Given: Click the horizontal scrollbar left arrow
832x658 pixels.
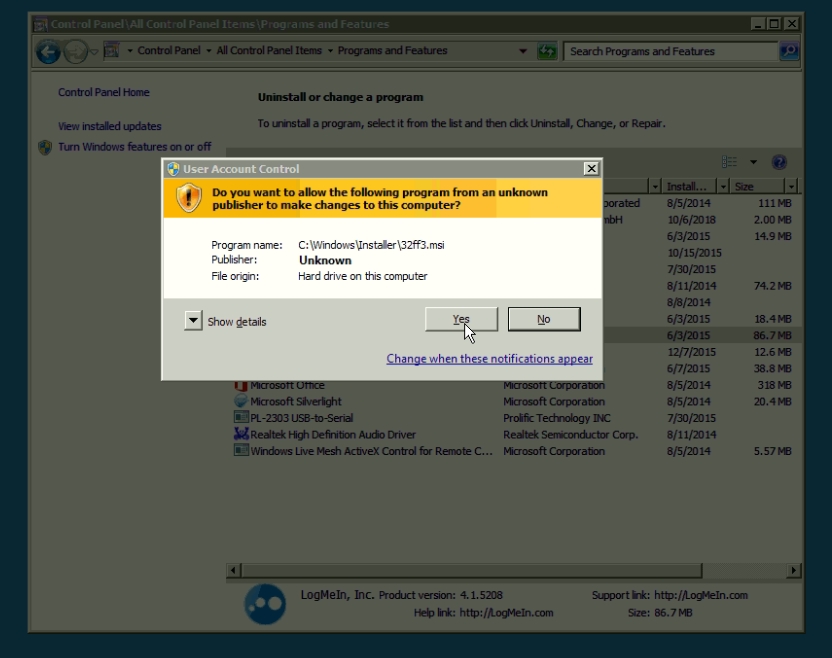Looking at the screenshot, I should click(x=233, y=570).
